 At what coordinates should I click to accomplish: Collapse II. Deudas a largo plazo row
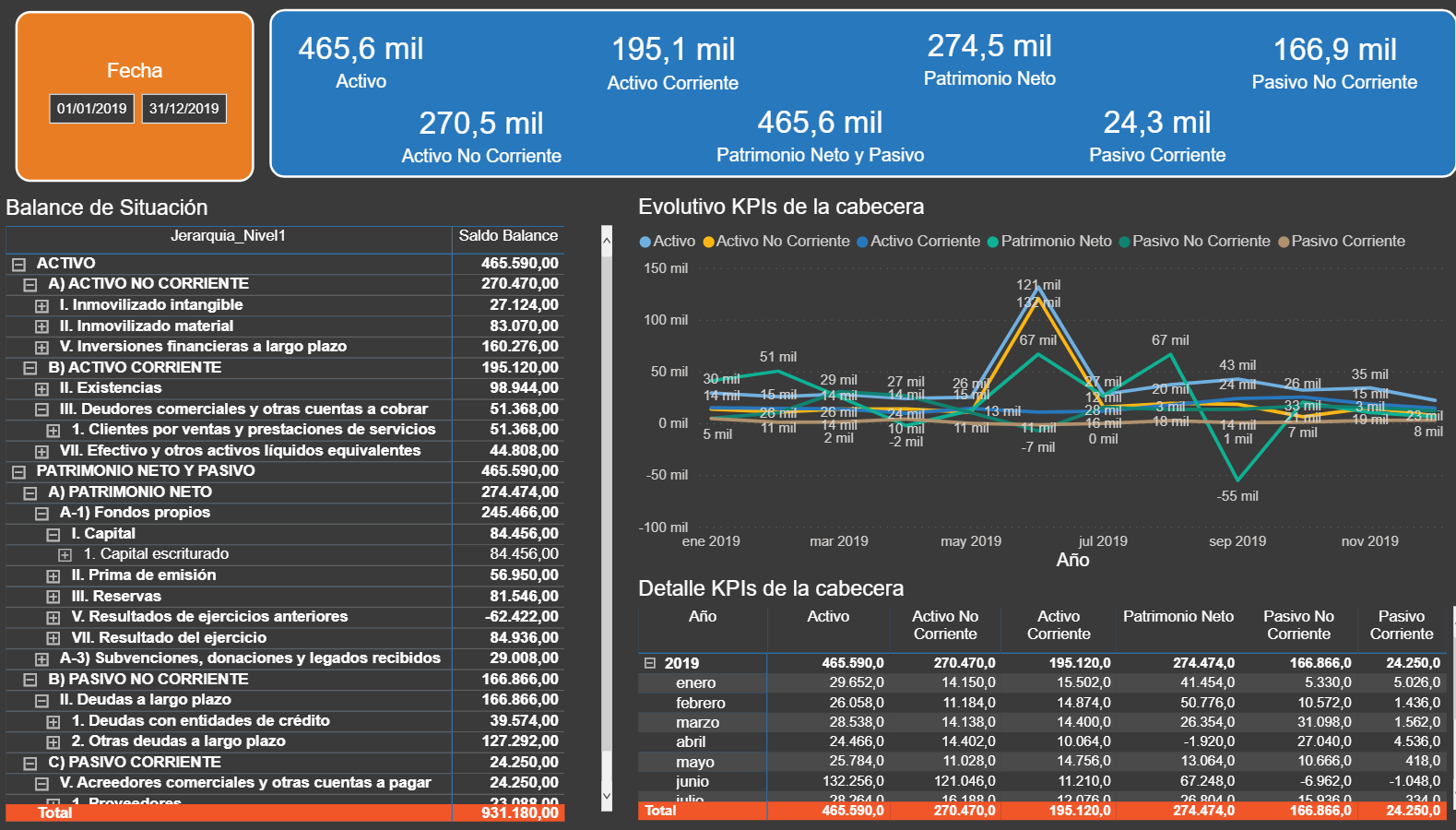tap(41, 701)
